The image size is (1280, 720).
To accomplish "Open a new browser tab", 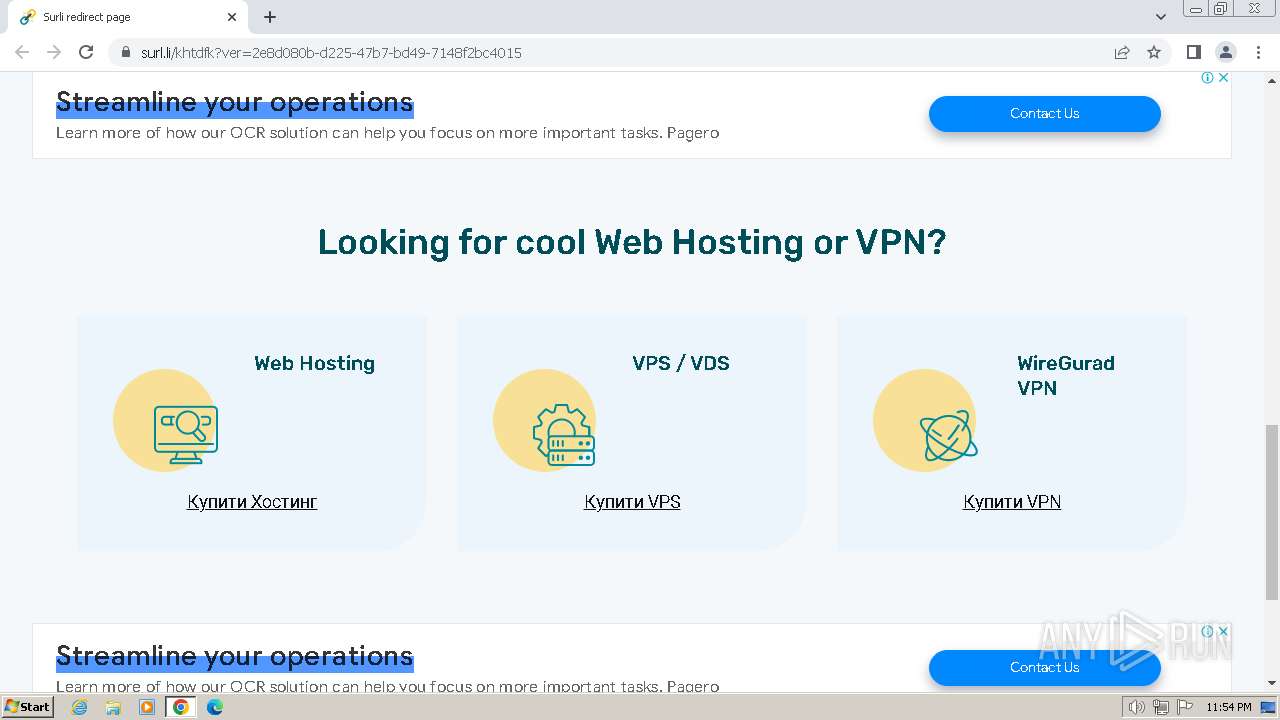I will [270, 17].
